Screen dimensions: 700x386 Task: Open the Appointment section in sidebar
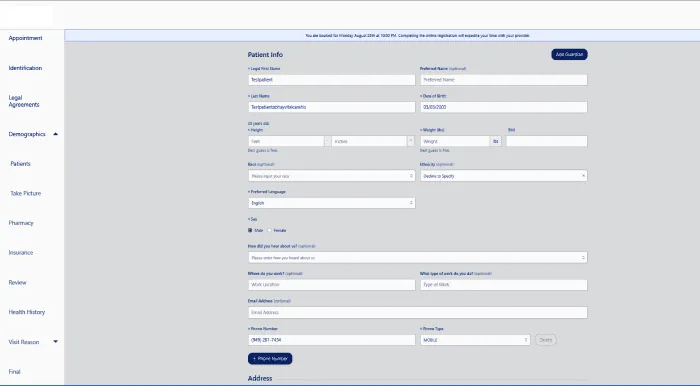point(25,38)
